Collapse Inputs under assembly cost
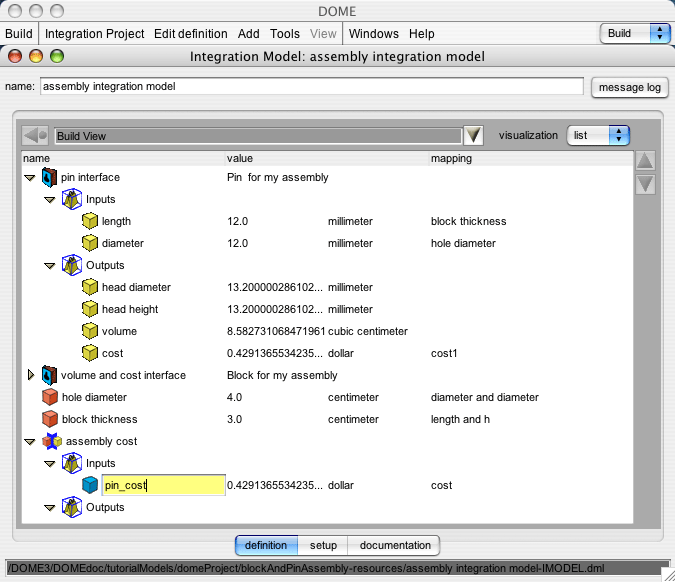Image resolution: width=675 pixels, height=582 pixels. coord(50,464)
